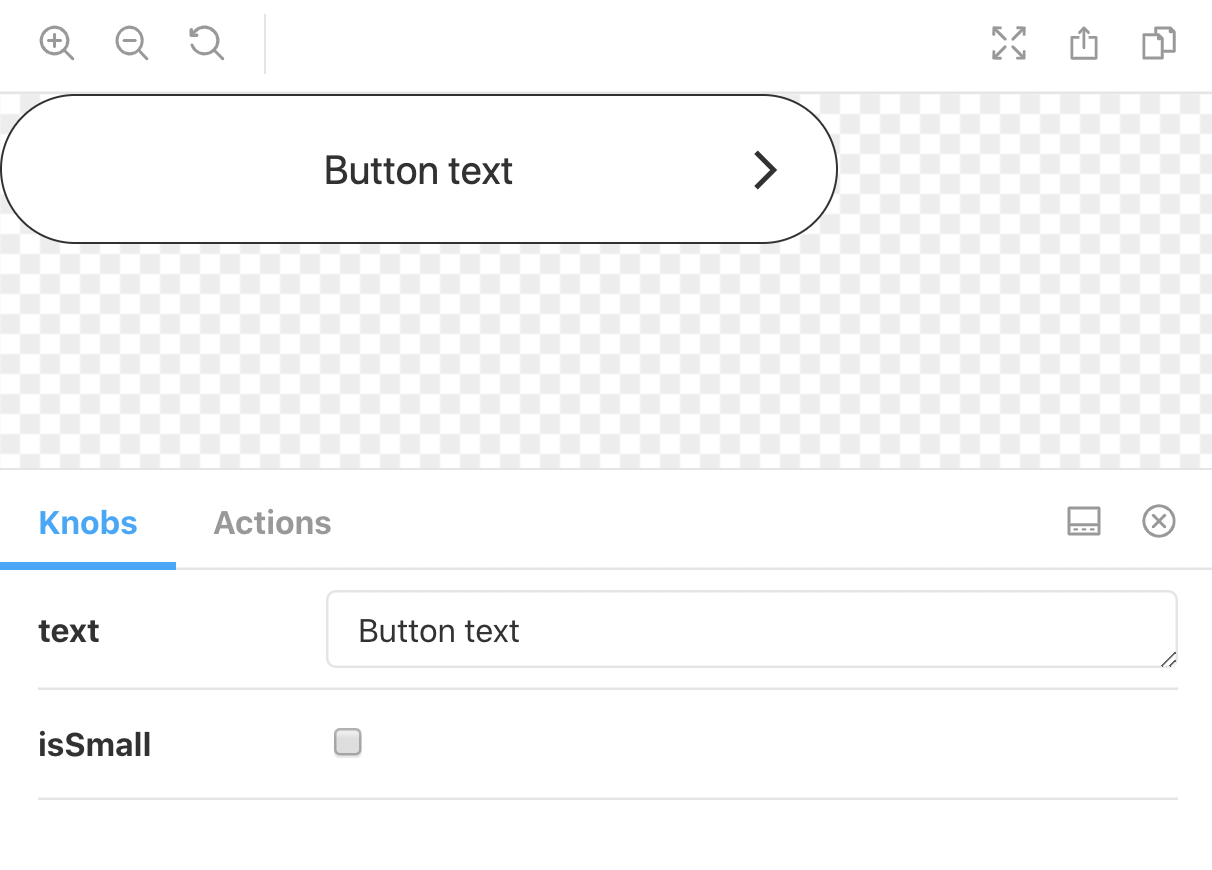1212x870 pixels.
Task: Click the "isSmall" knob label
Action: [x=95, y=745]
